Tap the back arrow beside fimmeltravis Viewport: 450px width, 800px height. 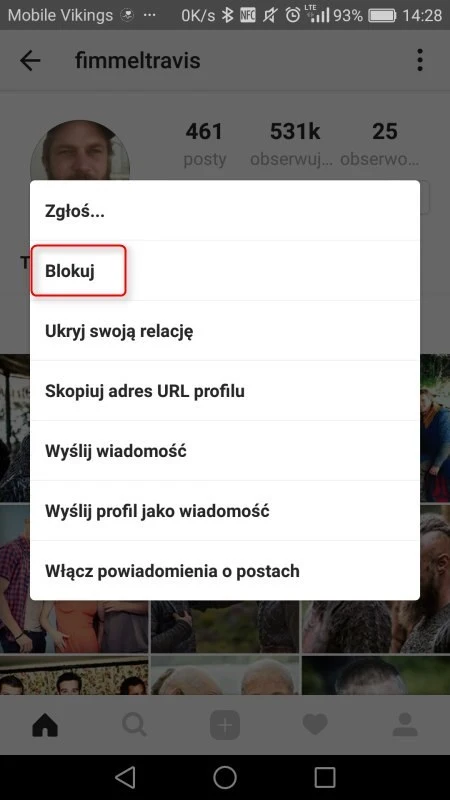coord(30,61)
